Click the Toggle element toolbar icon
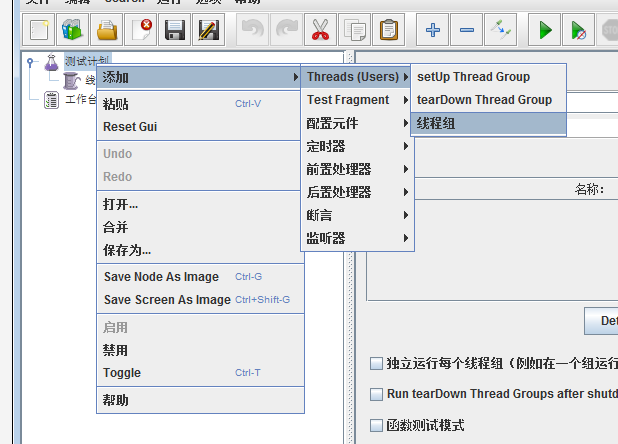 pyautogui.click(x=501, y=30)
